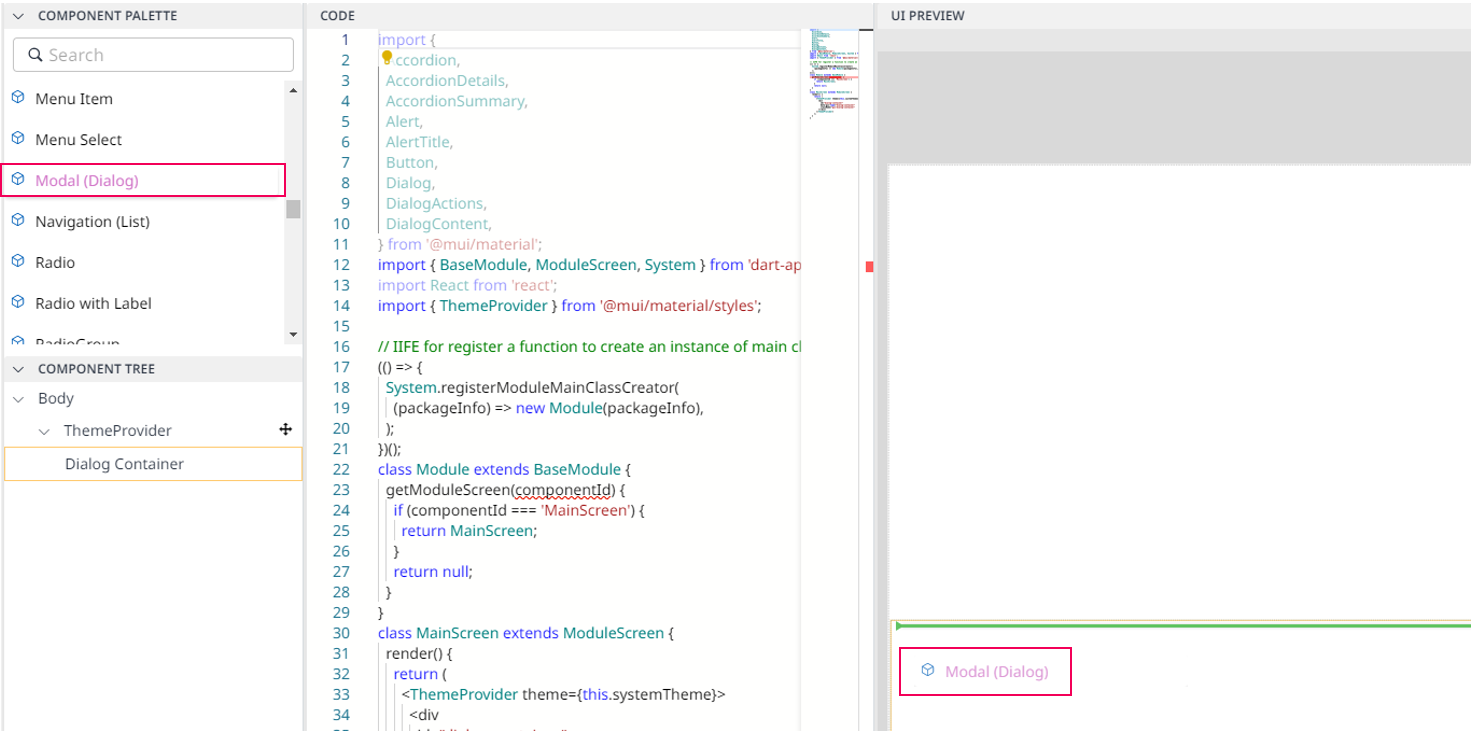Click the Menu Select cube icon

pos(17,139)
